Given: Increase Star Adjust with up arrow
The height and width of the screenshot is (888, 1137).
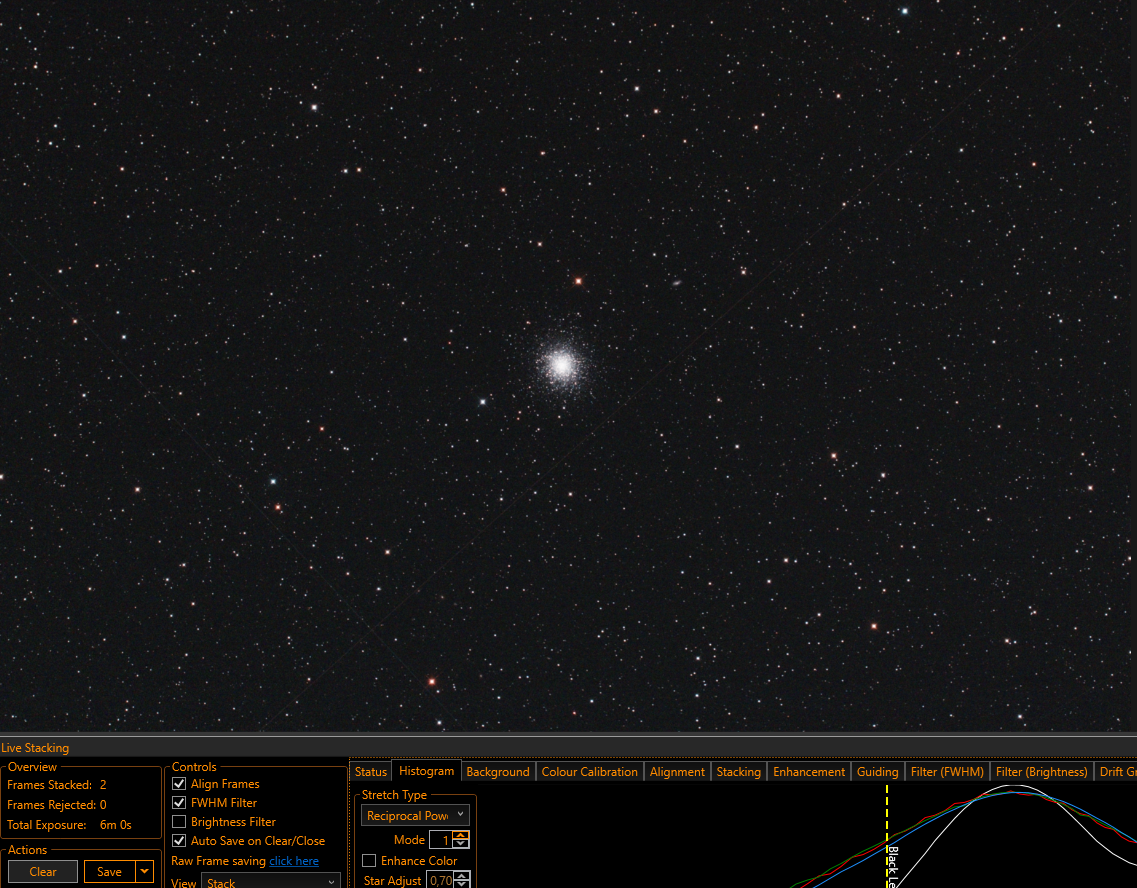Looking at the screenshot, I should click(x=461, y=876).
